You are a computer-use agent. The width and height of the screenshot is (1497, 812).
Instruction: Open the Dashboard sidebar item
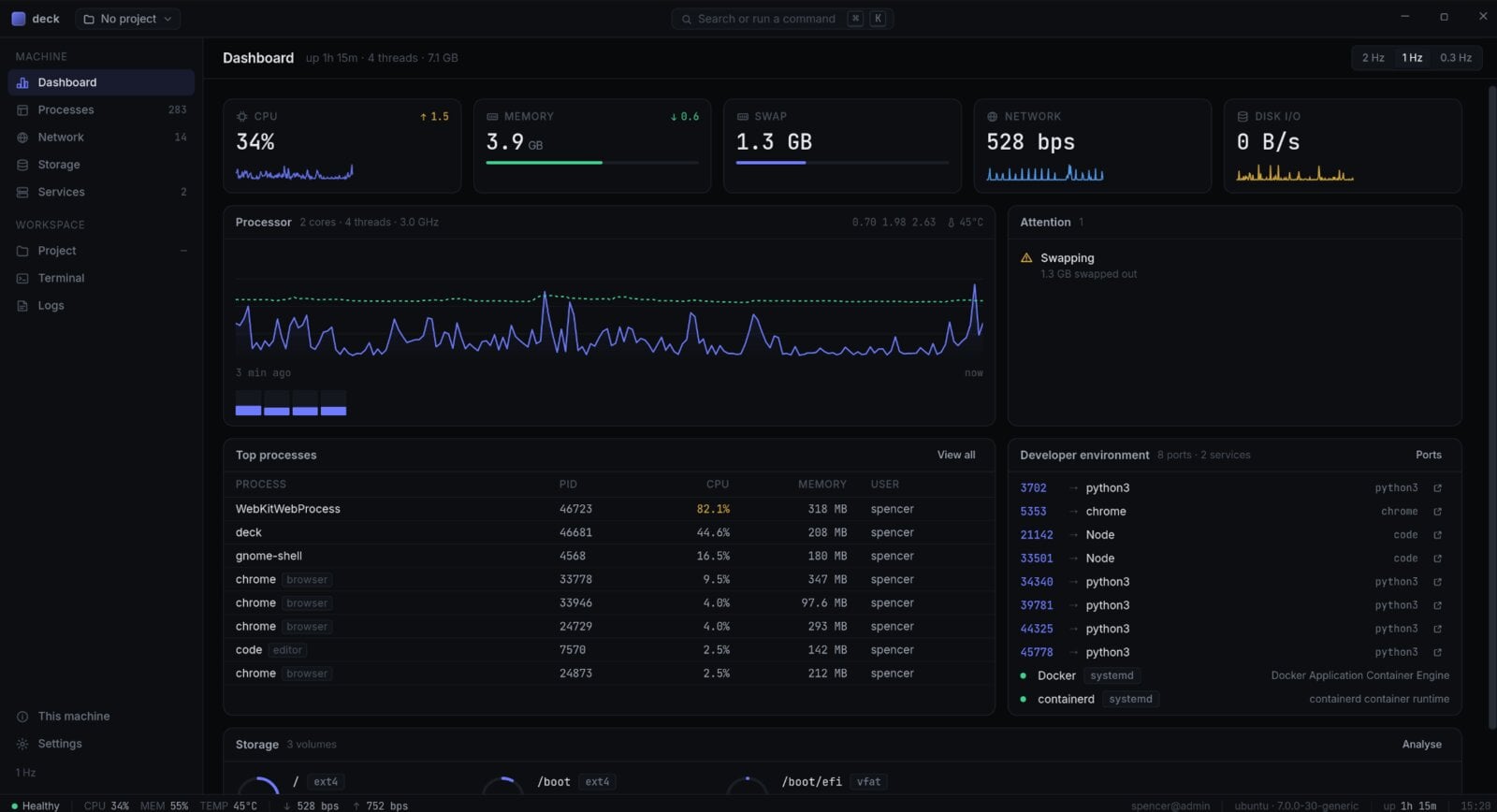(x=101, y=82)
